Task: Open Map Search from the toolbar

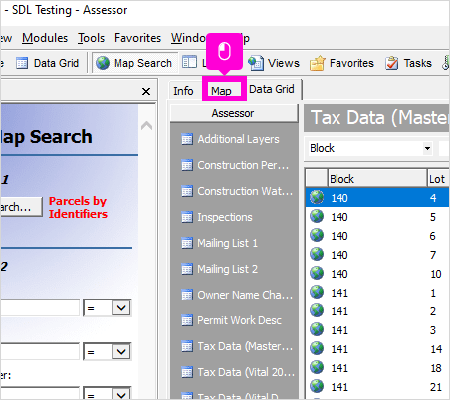Action: [x=134, y=63]
